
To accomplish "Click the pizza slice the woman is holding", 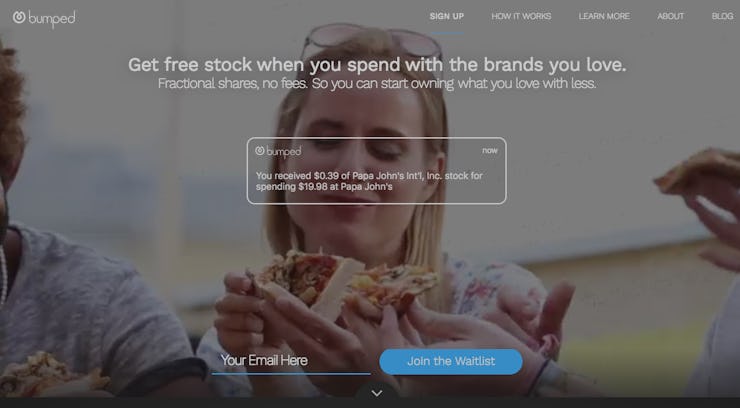I will [345, 281].
